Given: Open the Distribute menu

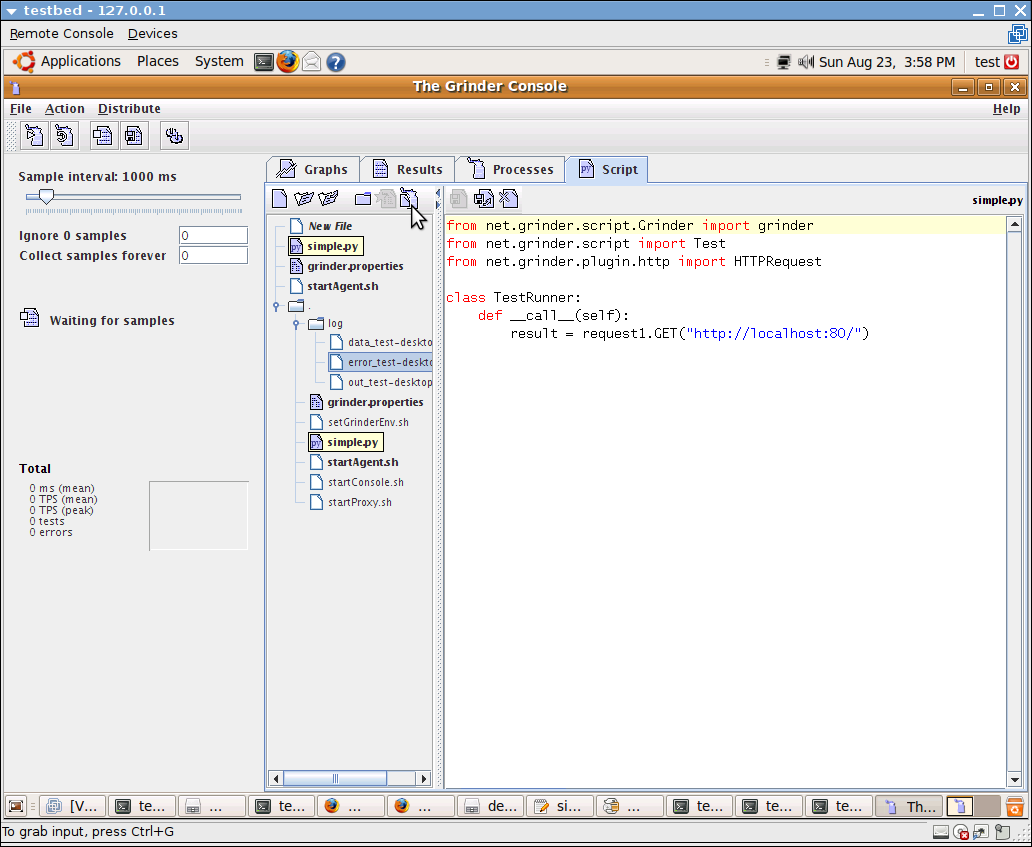Looking at the screenshot, I should [129, 109].
